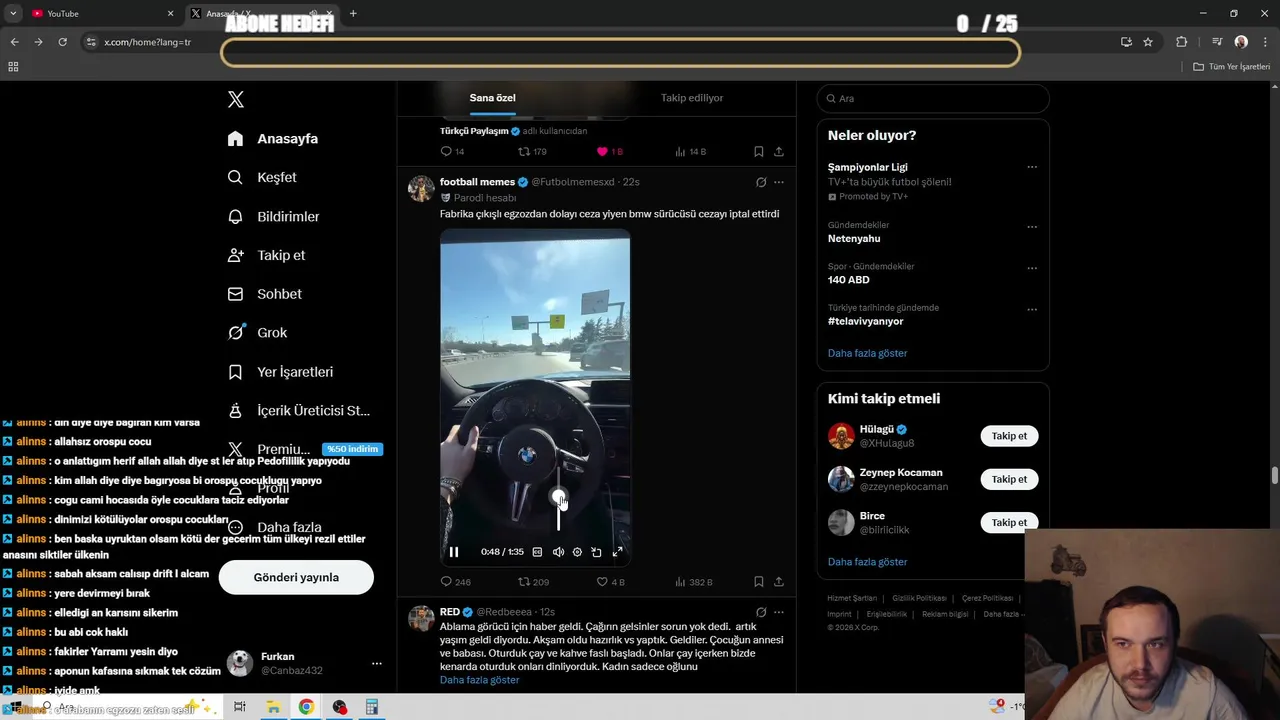This screenshot has height=720, width=1280.
Task: Bookmark the Türkçü Paylaşım post
Action: (x=759, y=151)
